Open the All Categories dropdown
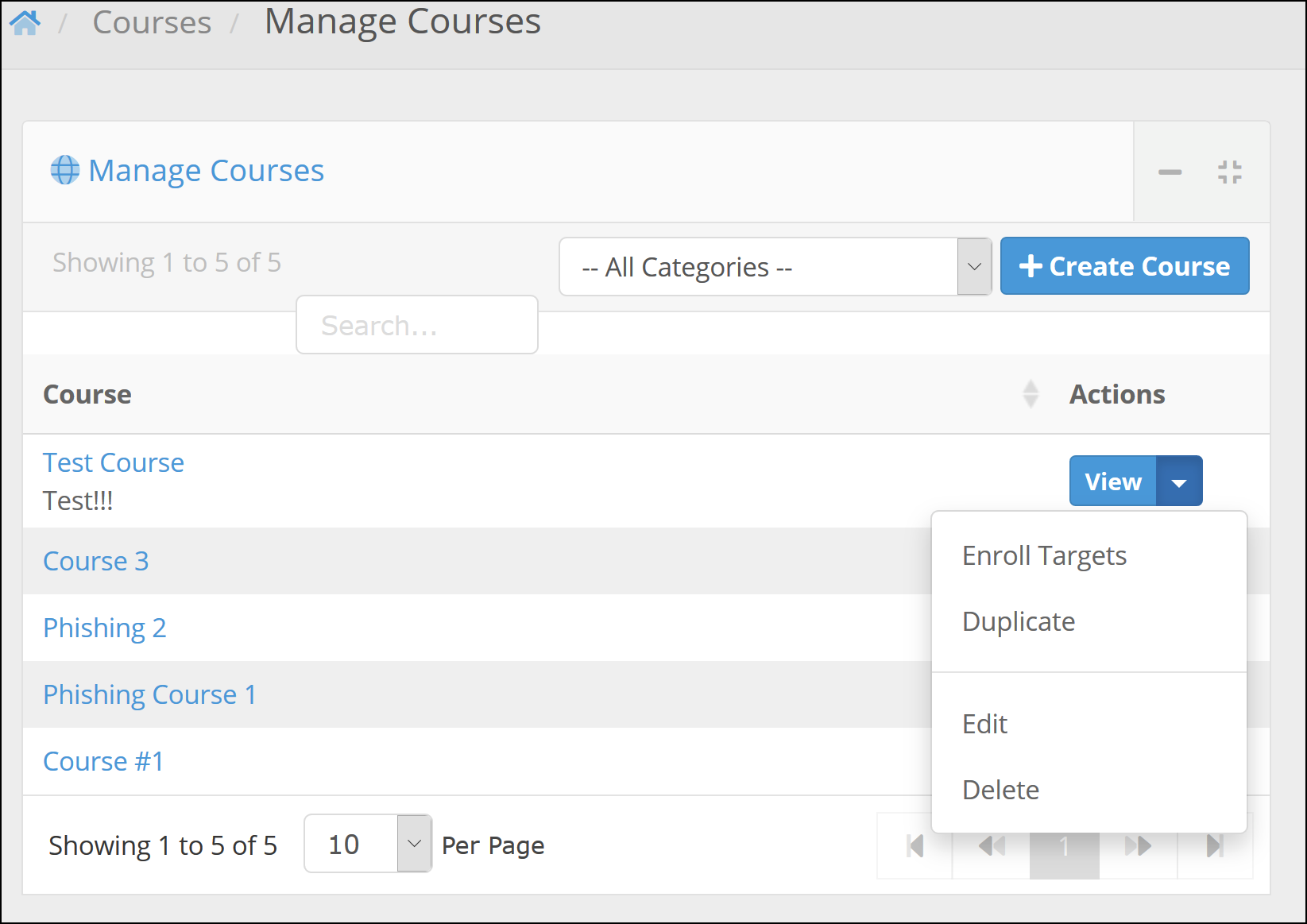The width and height of the screenshot is (1307, 924). pyautogui.click(x=775, y=267)
